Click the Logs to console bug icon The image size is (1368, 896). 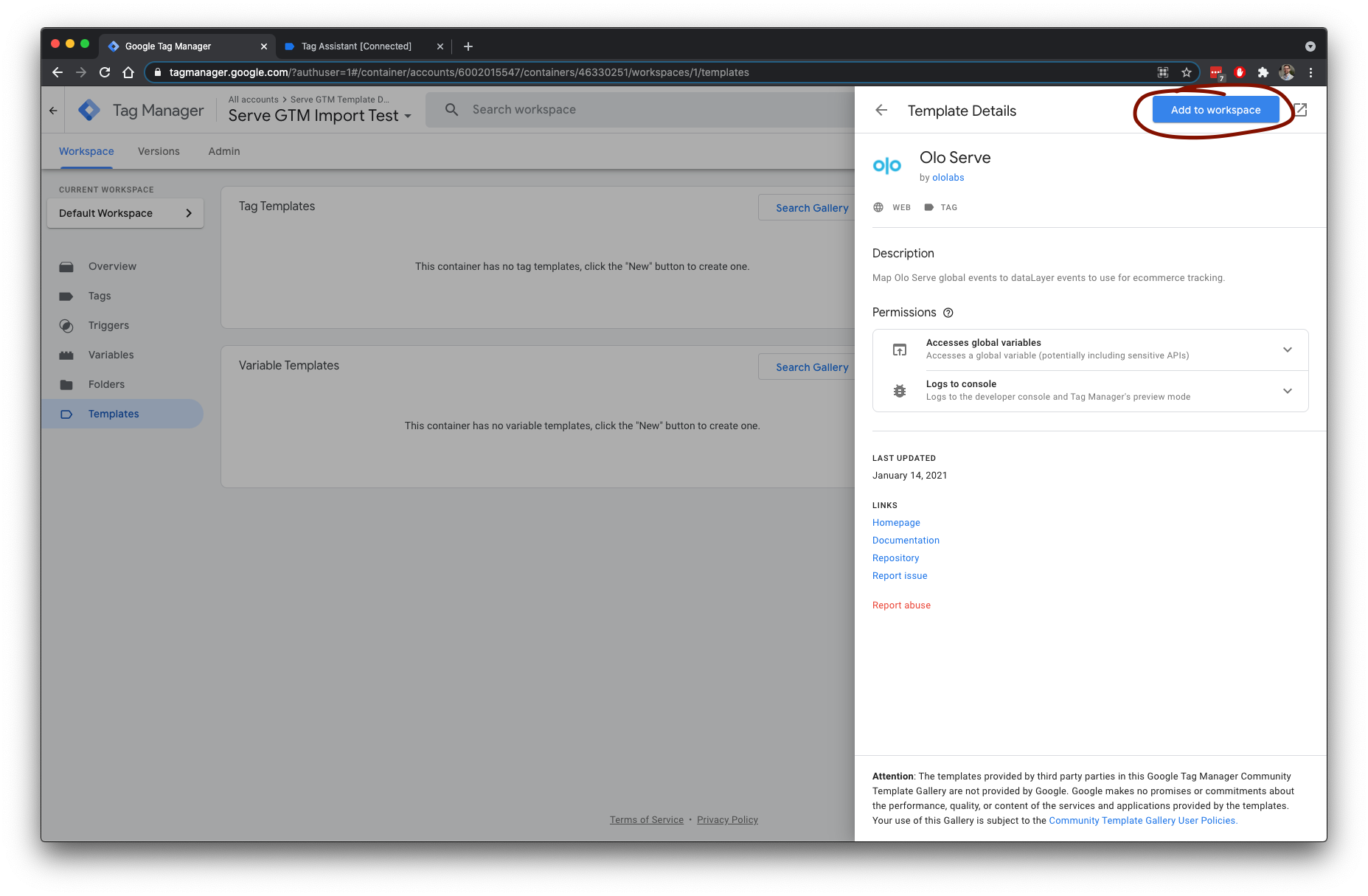(900, 391)
